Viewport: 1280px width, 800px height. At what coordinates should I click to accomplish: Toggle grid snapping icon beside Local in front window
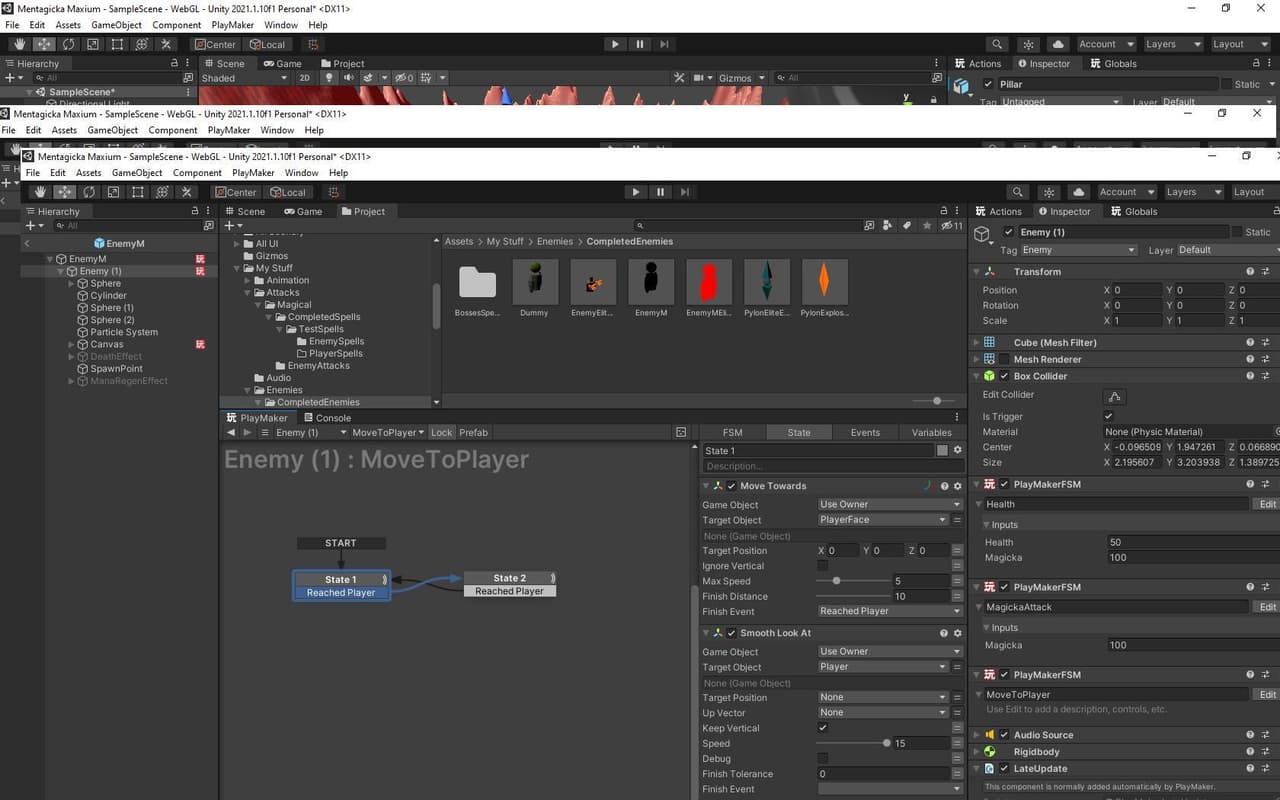[334, 192]
